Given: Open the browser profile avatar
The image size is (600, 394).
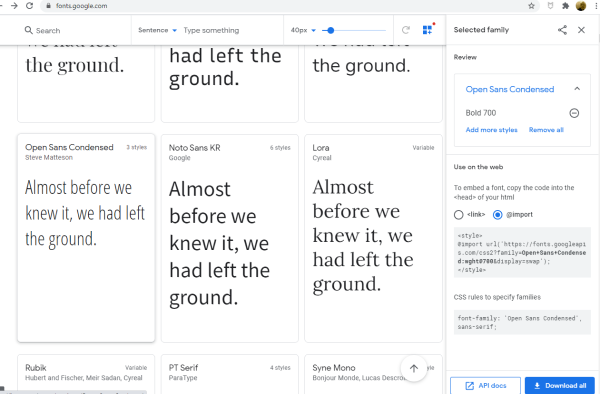Looking at the screenshot, I should (x=581, y=6).
